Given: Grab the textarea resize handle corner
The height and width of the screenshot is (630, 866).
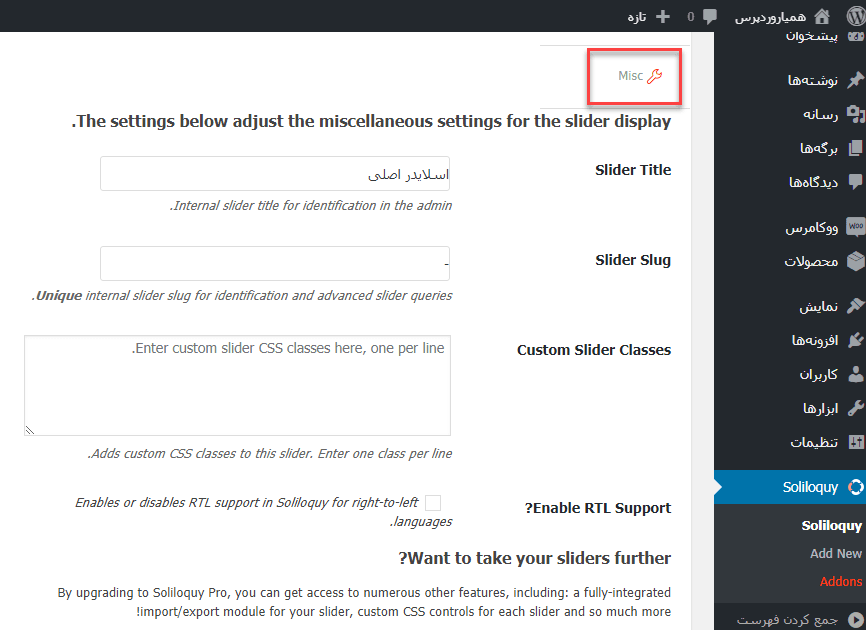Looking at the screenshot, I should coord(30,430).
